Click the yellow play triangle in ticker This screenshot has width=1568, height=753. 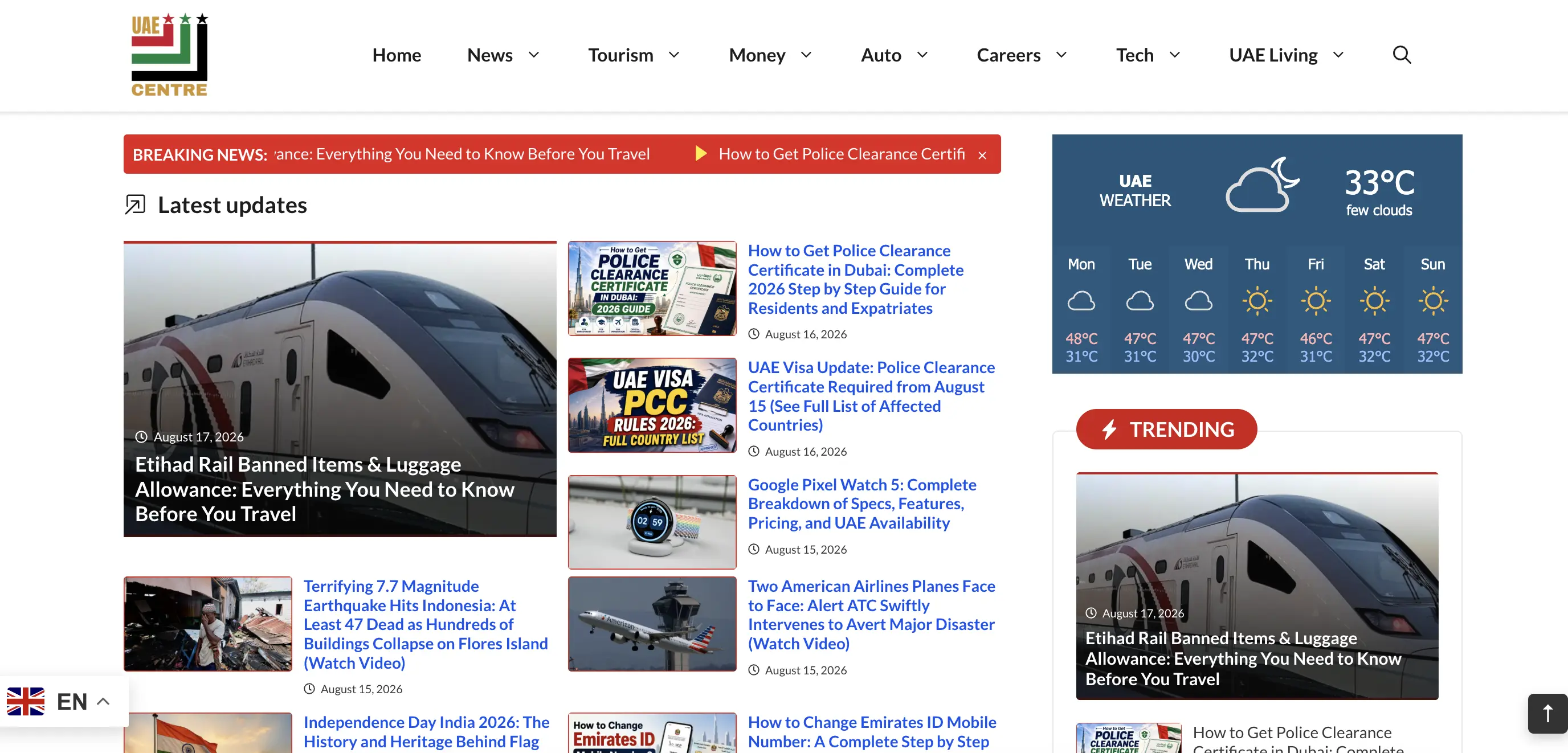(x=701, y=153)
